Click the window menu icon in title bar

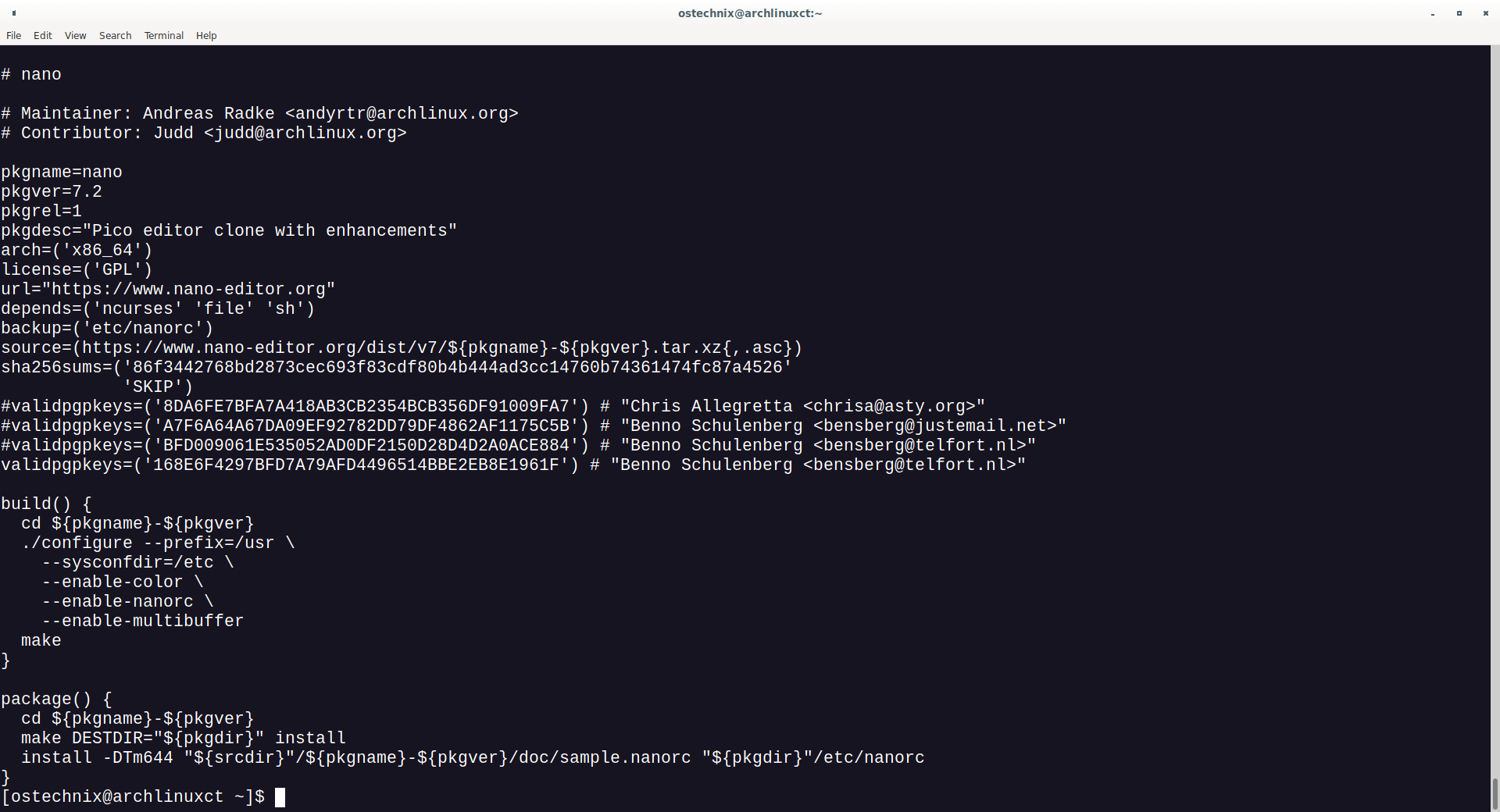point(14,13)
